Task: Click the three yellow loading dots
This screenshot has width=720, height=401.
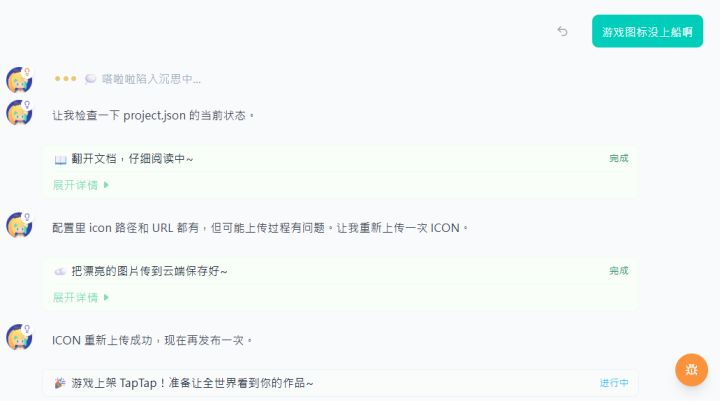Action: (x=66, y=79)
